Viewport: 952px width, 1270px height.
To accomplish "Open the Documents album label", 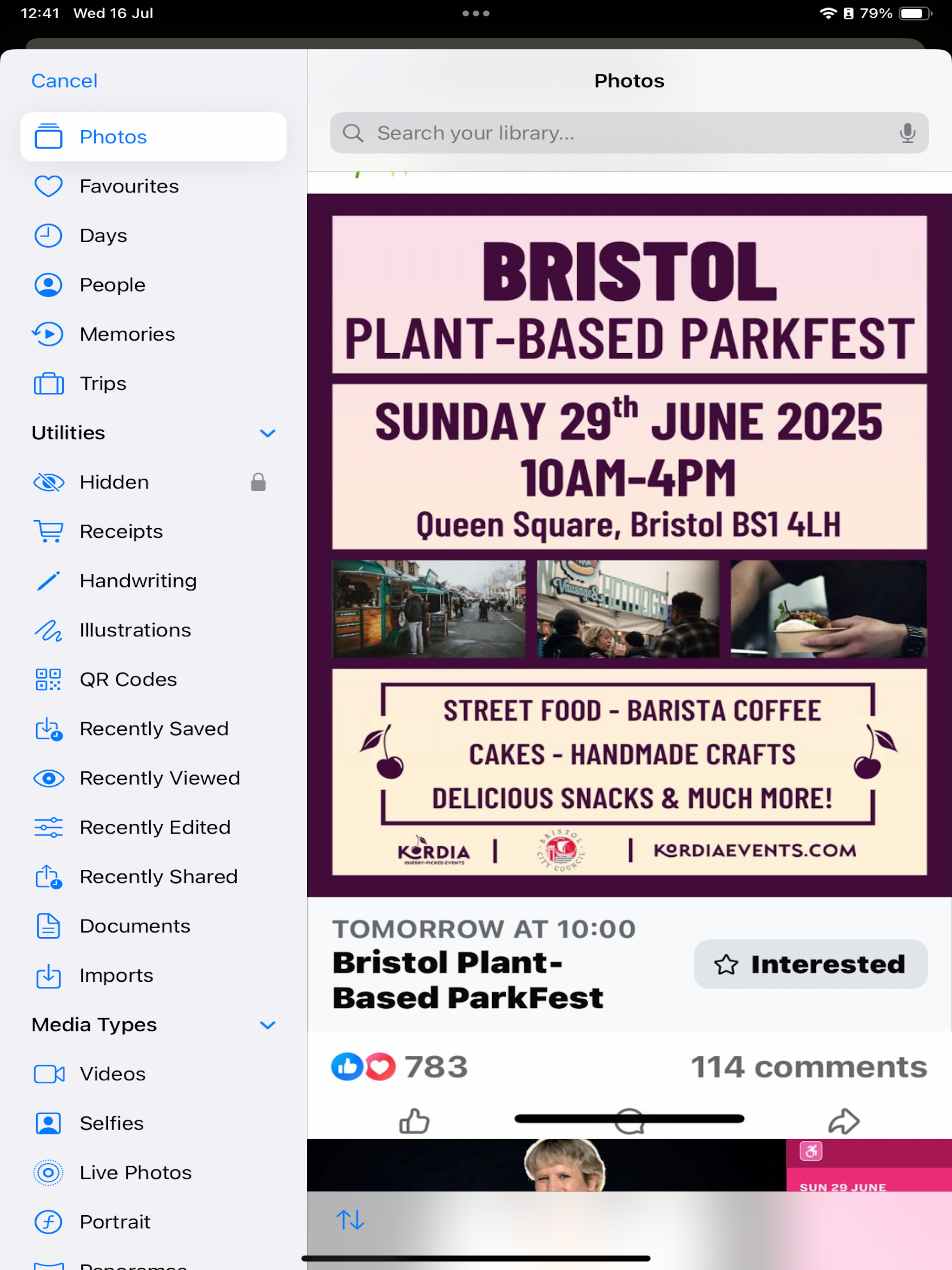I will (x=135, y=926).
